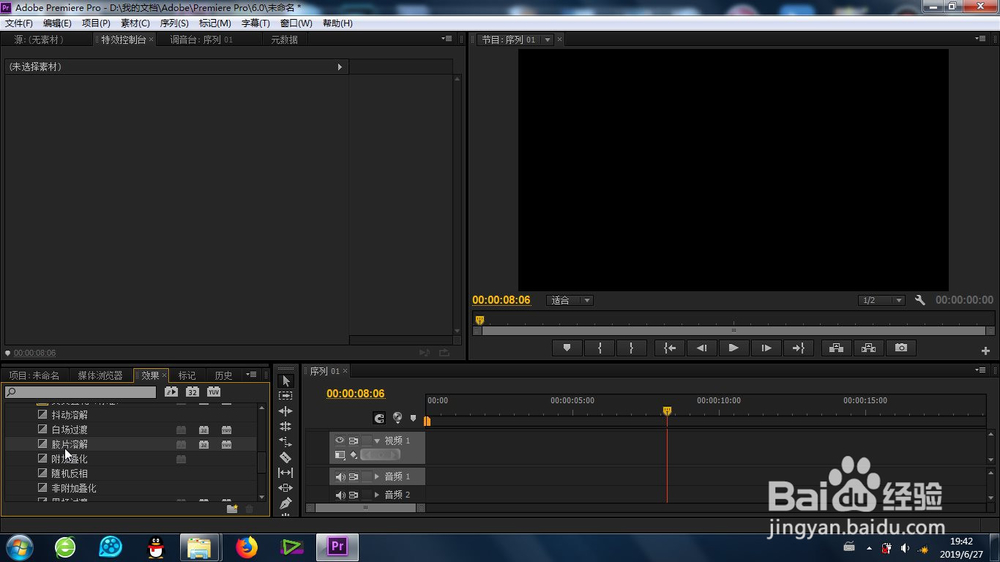Open 素材(C) menu
Image resolution: width=1000 pixels, height=562 pixels.
[135, 23]
